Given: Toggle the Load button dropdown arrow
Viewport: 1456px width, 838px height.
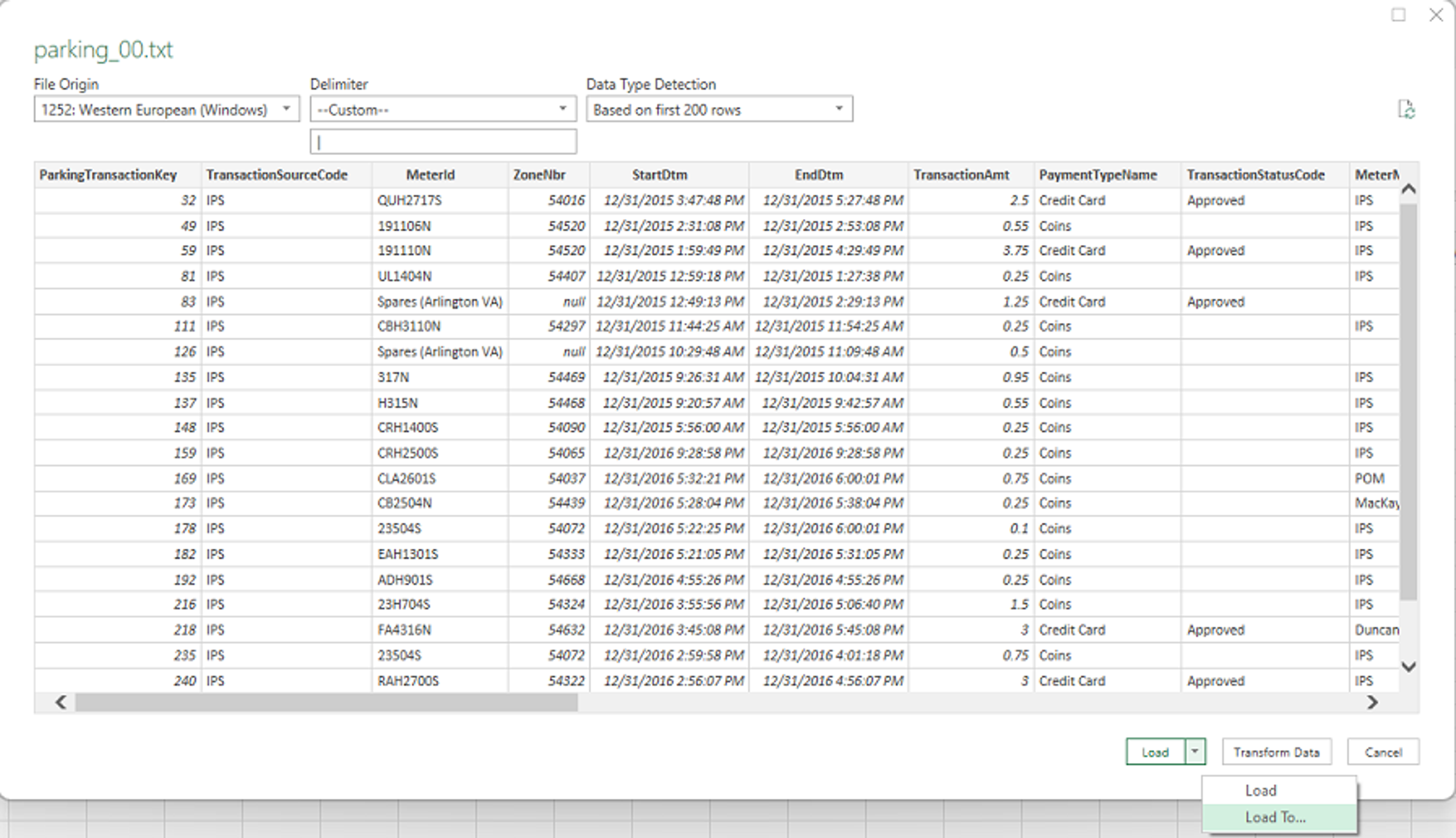Looking at the screenshot, I should coord(1195,751).
